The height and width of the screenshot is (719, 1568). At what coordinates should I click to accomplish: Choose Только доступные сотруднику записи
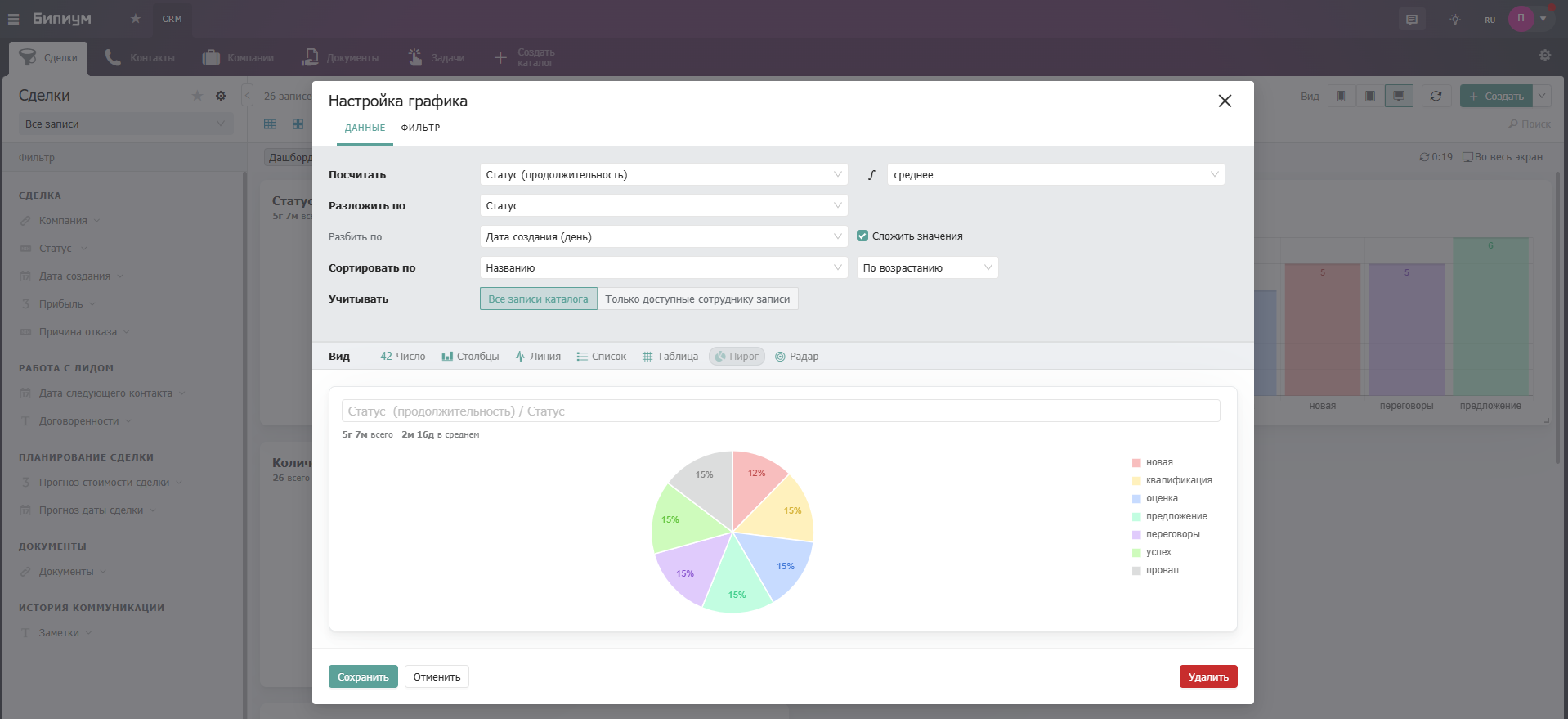click(x=697, y=299)
